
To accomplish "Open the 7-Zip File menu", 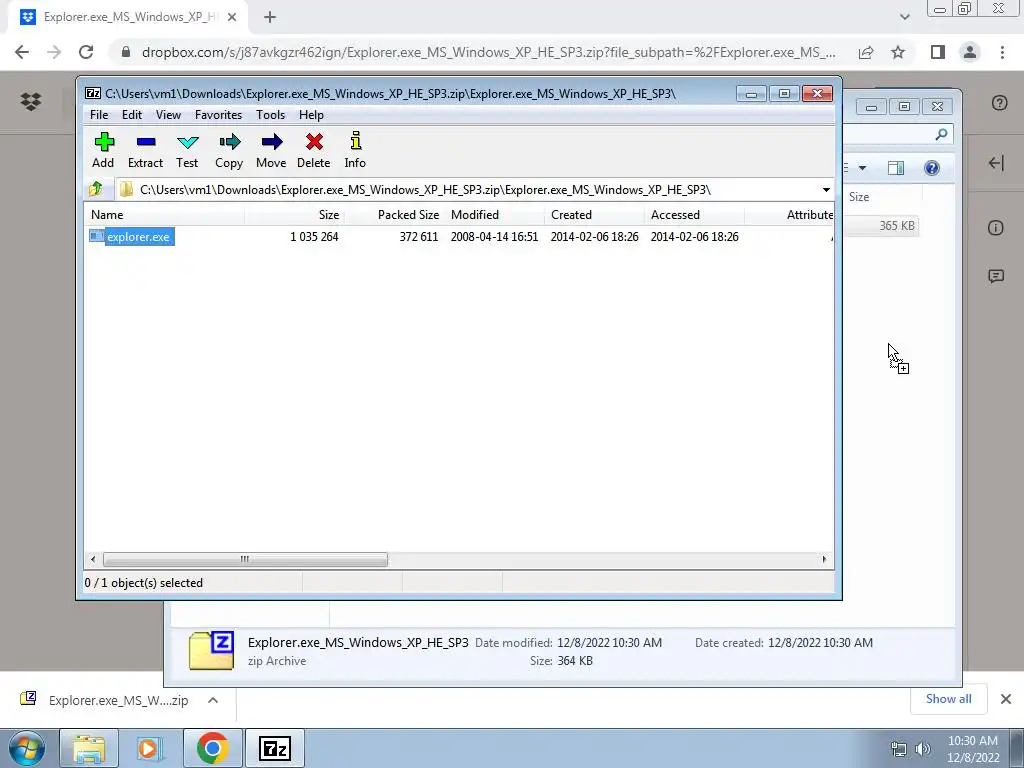I will (x=99, y=115).
